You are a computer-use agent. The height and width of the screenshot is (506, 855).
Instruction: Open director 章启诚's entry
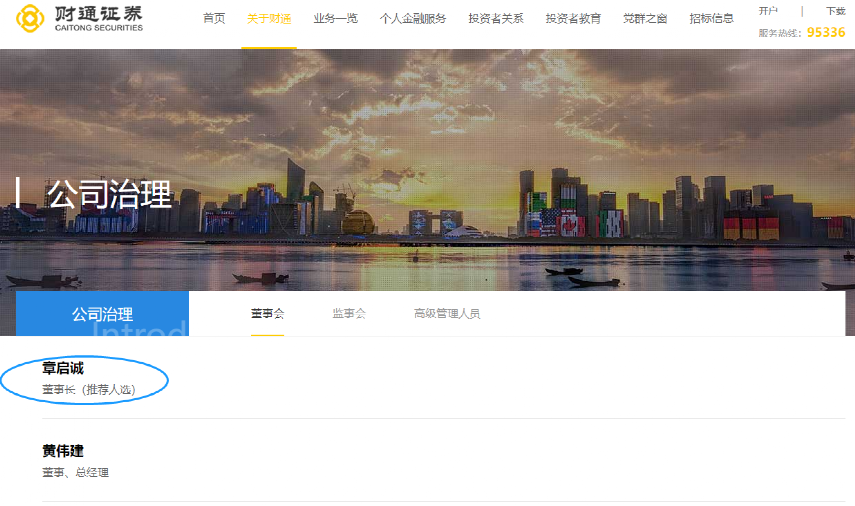coord(63,369)
